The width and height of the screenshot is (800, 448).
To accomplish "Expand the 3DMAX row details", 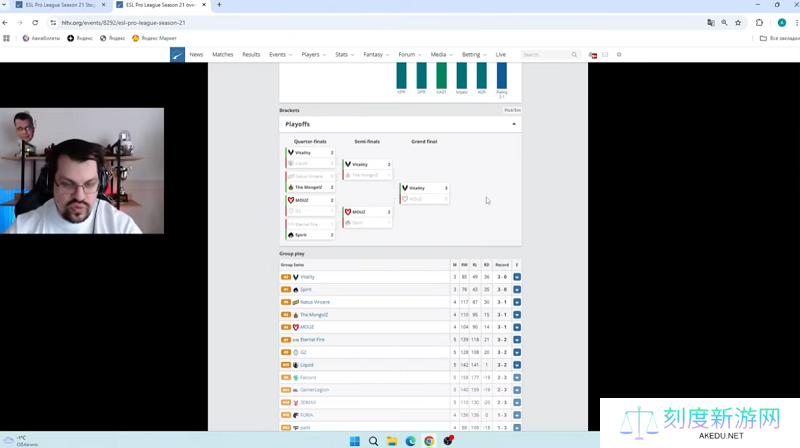I will (517, 403).
